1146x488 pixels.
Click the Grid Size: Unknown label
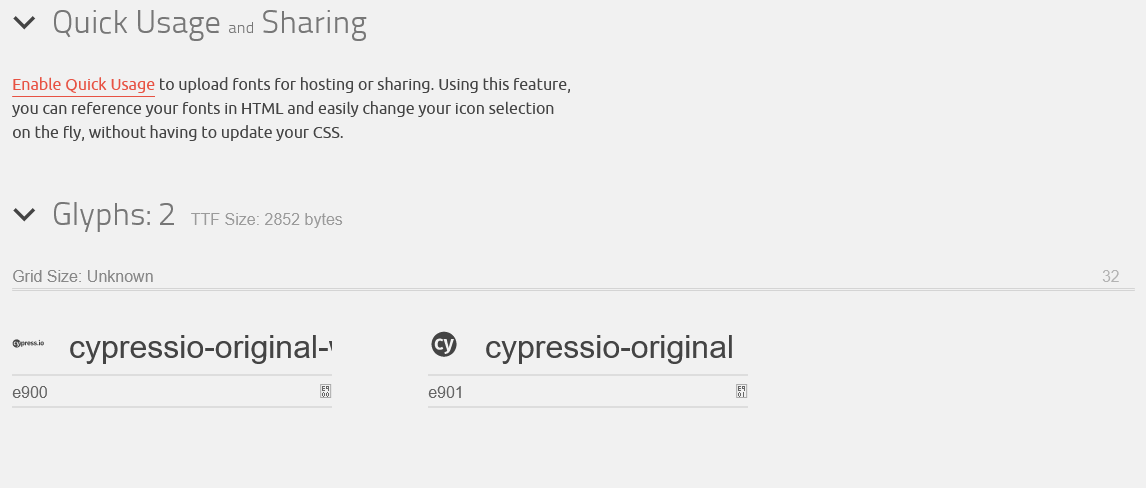pyautogui.click(x=83, y=276)
